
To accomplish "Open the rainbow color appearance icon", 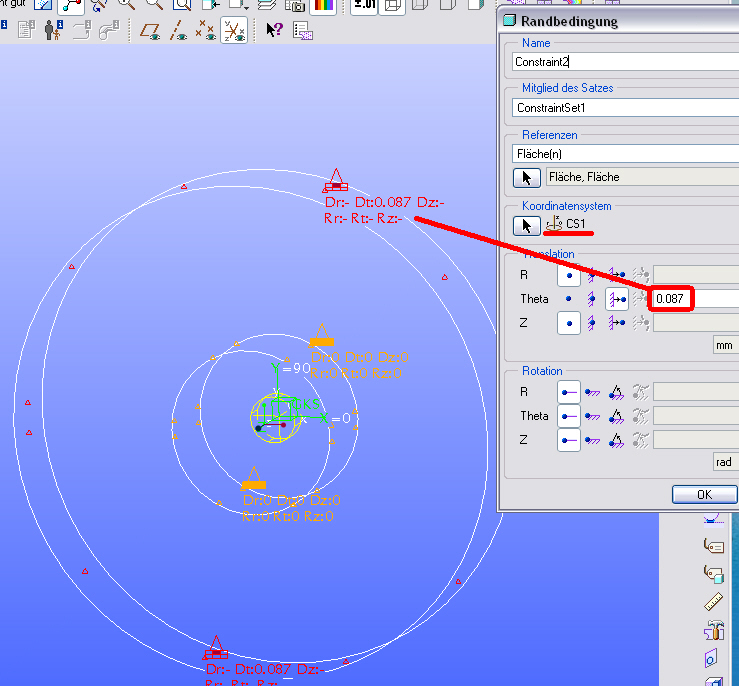I will (x=323, y=6).
